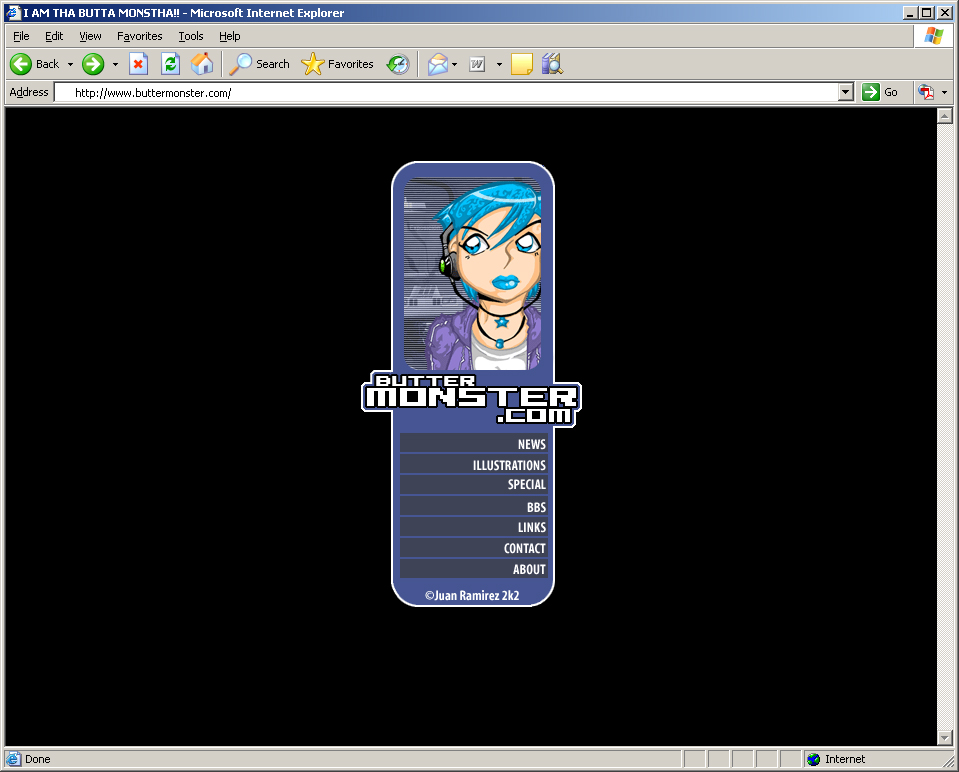Click the scrollbar down arrow

(944, 738)
